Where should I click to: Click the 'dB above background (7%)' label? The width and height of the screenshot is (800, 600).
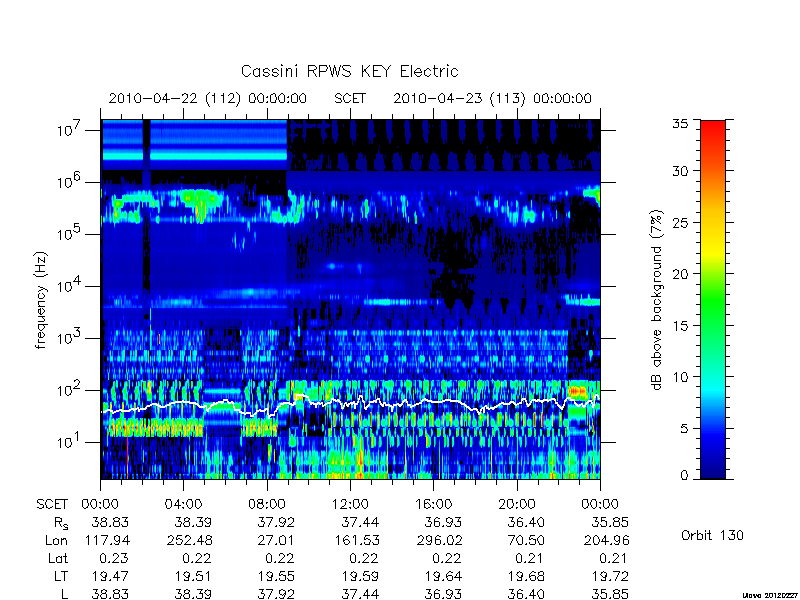pos(658,300)
